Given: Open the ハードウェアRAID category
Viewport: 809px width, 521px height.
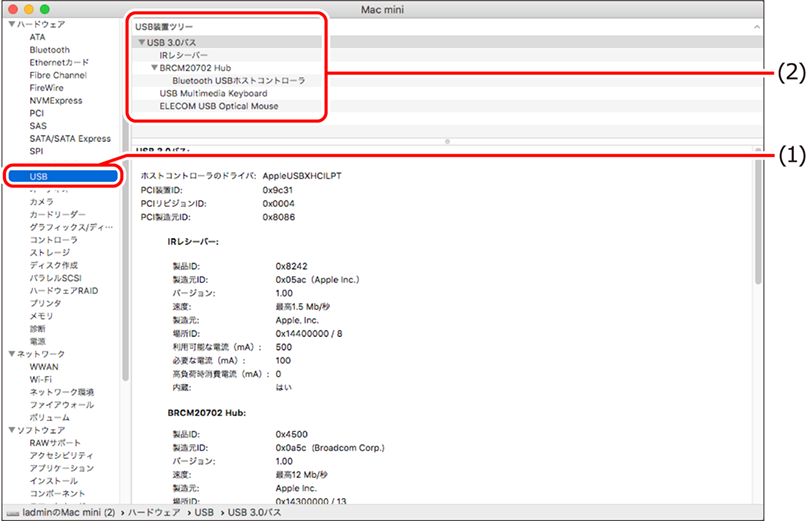Looking at the screenshot, I should 63,290.
